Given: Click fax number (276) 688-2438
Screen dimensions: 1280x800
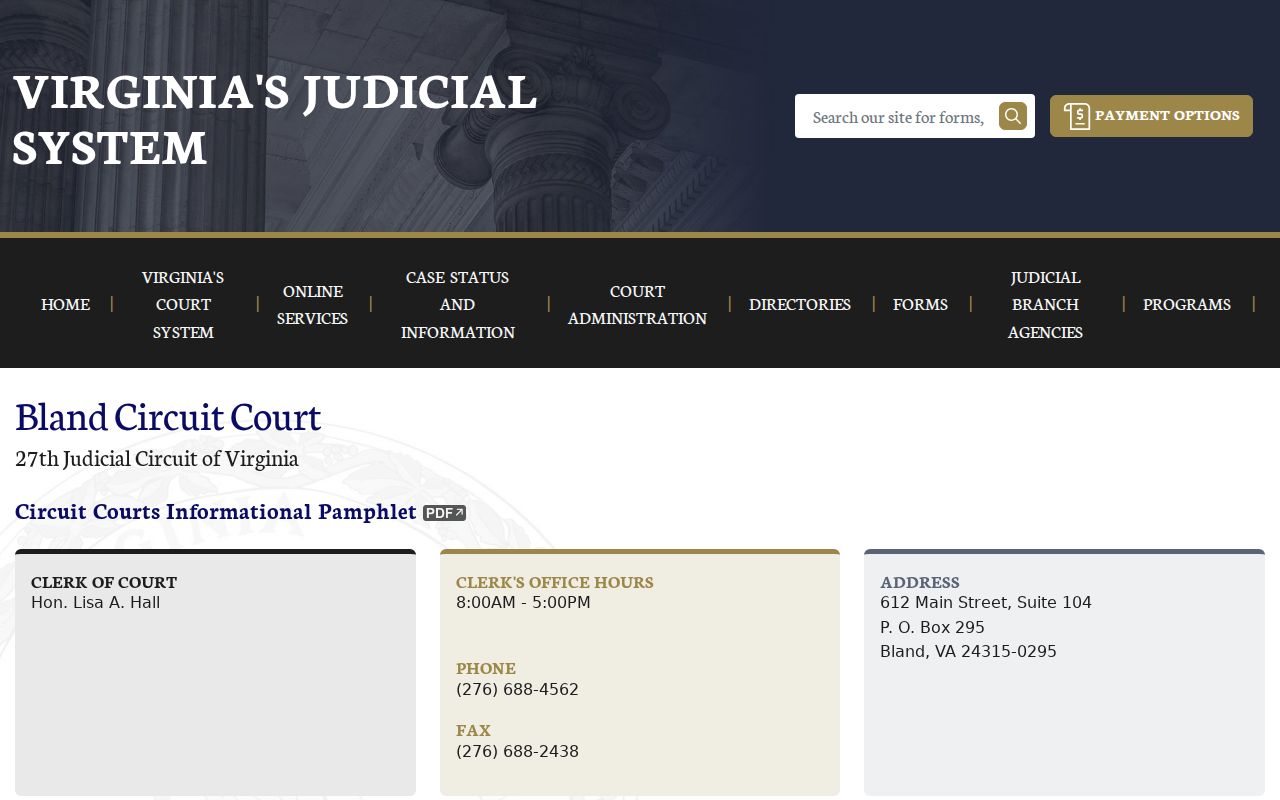Looking at the screenshot, I should [517, 751].
